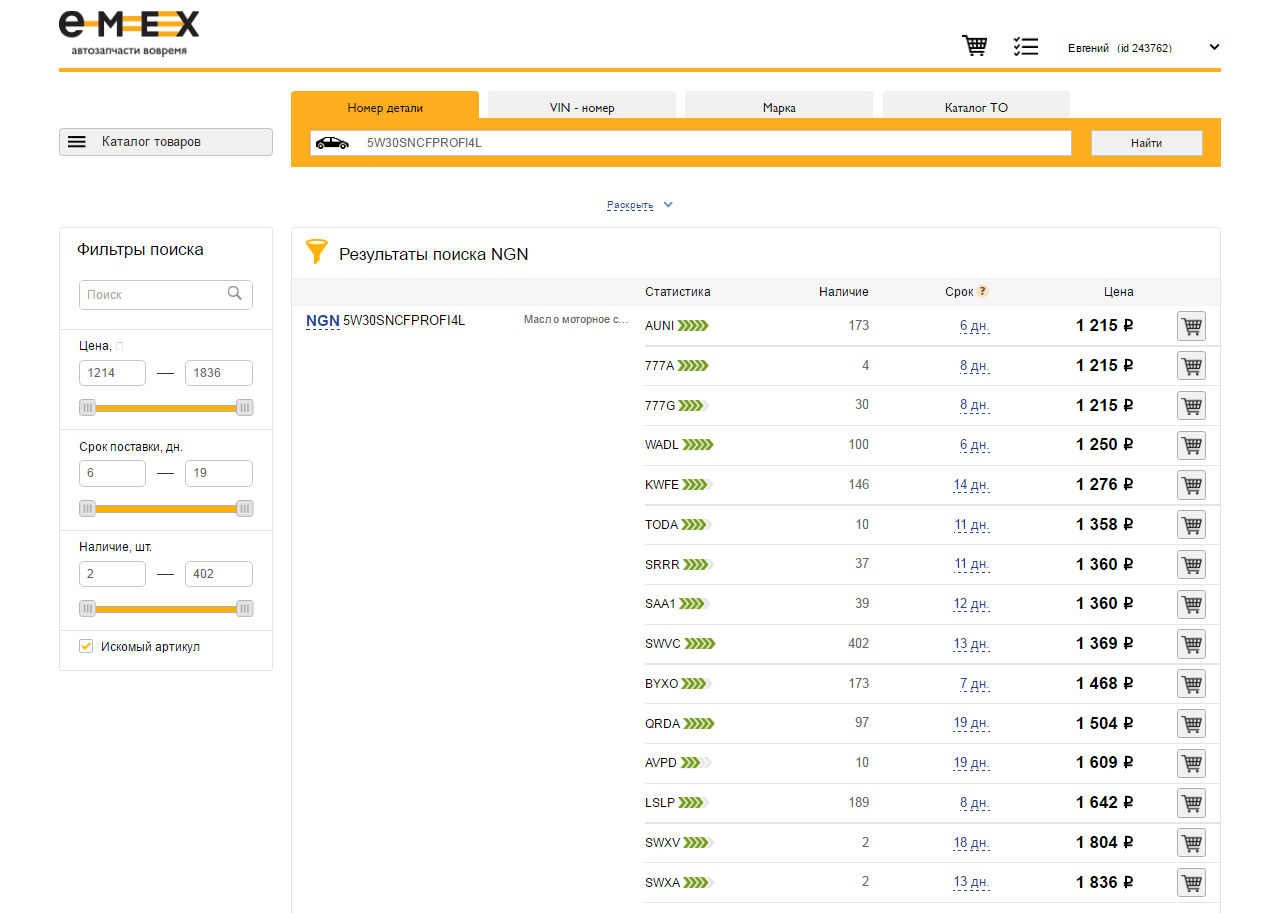
Task: Click the 14 дн. delivery link for KWFE
Action: pyautogui.click(x=971, y=485)
